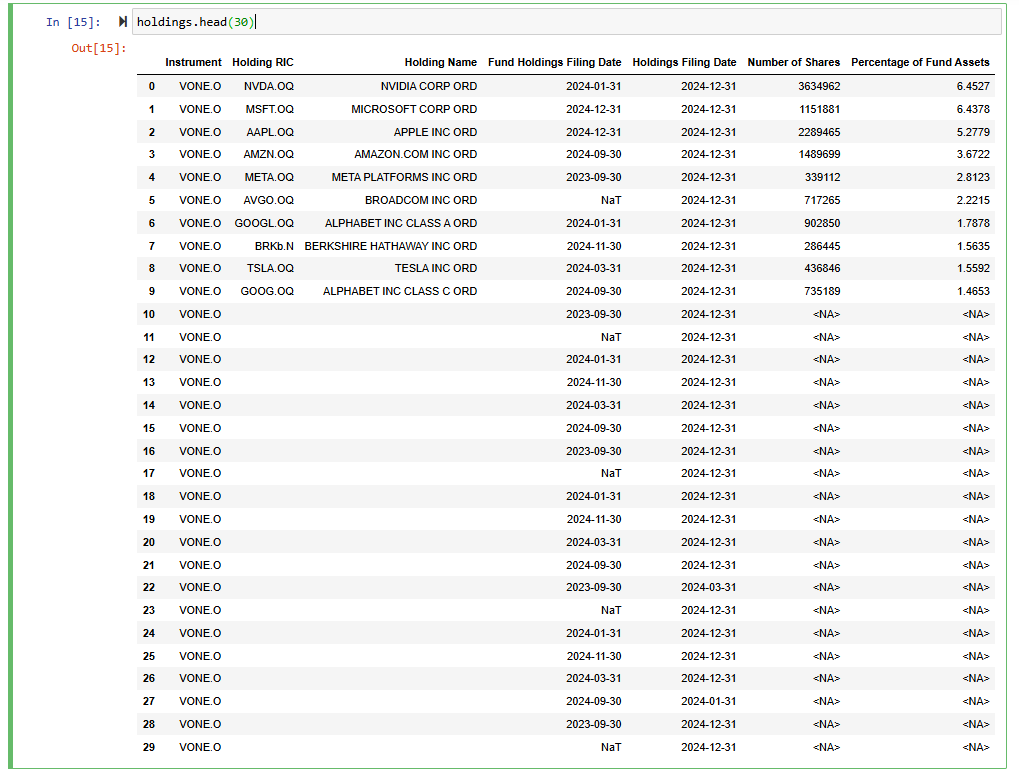
Task: Click percentage value 6.4378
Action: pos(973,109)
